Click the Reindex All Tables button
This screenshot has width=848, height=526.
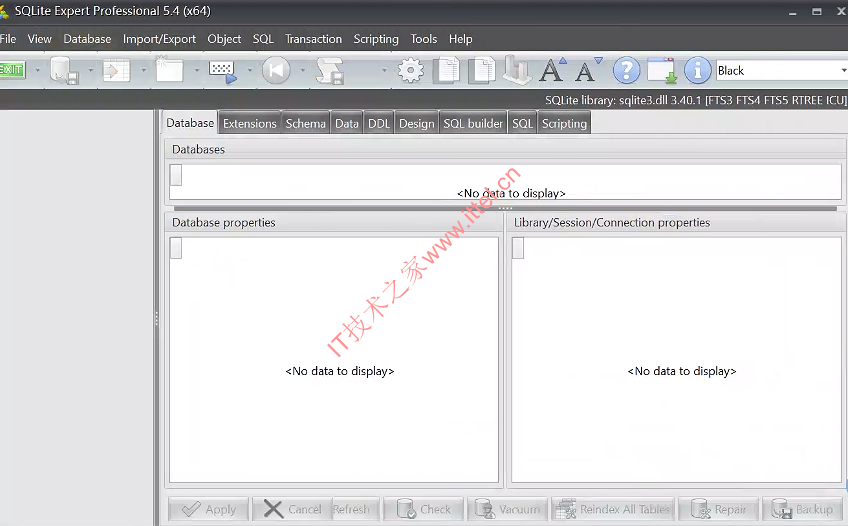[613, 509]
